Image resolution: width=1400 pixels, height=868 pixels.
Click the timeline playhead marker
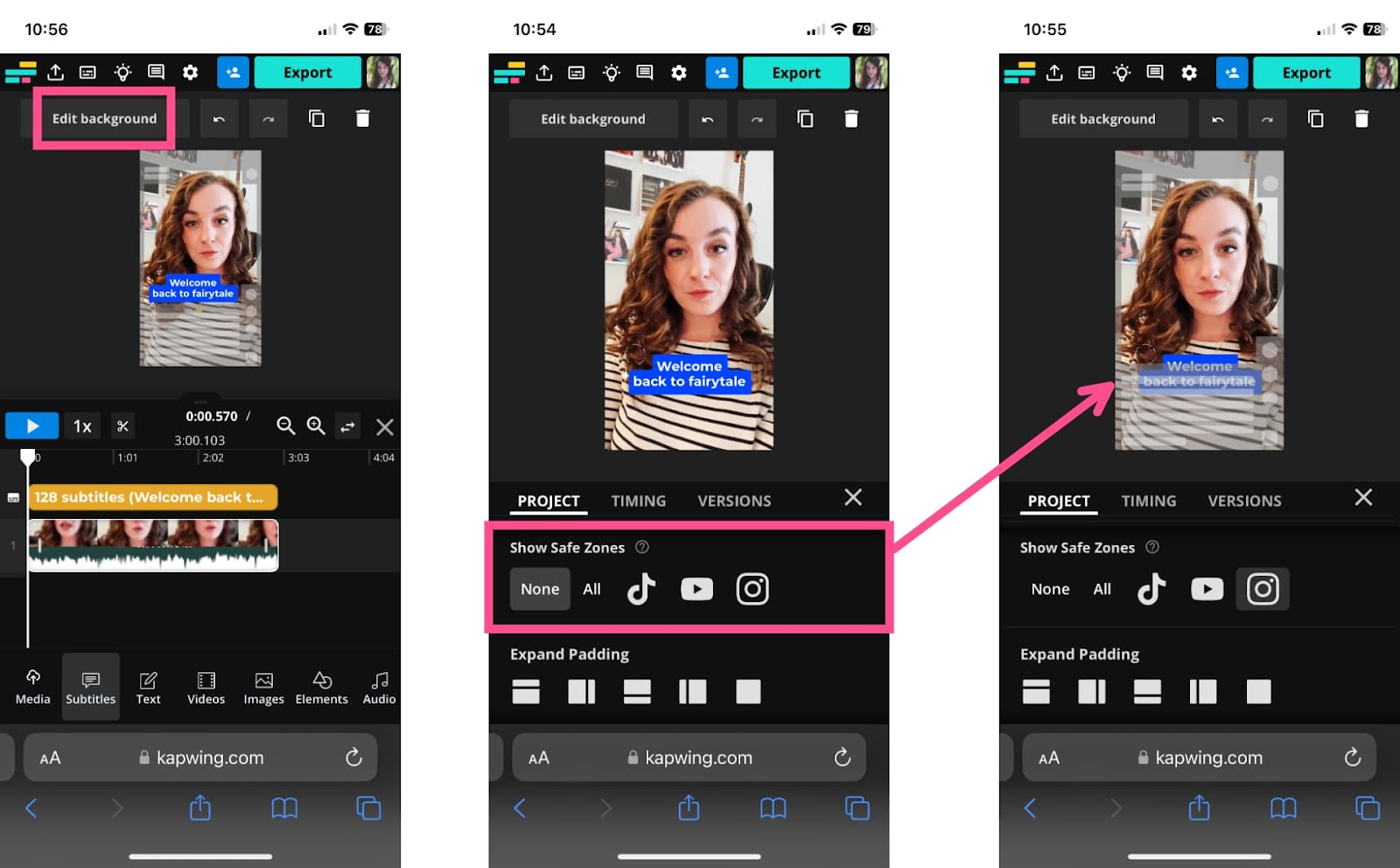coord(28,456)
